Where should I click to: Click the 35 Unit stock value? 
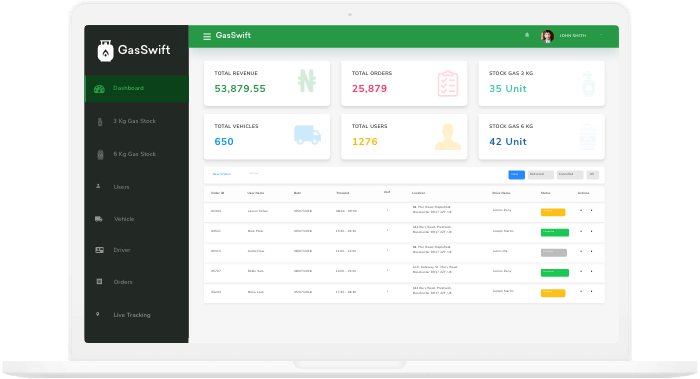508,89
